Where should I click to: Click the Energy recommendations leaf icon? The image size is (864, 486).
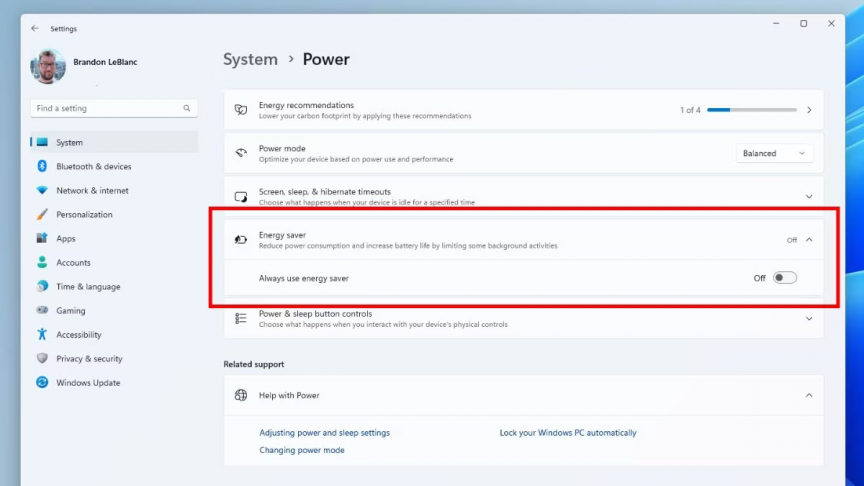(x=241, y=110)
